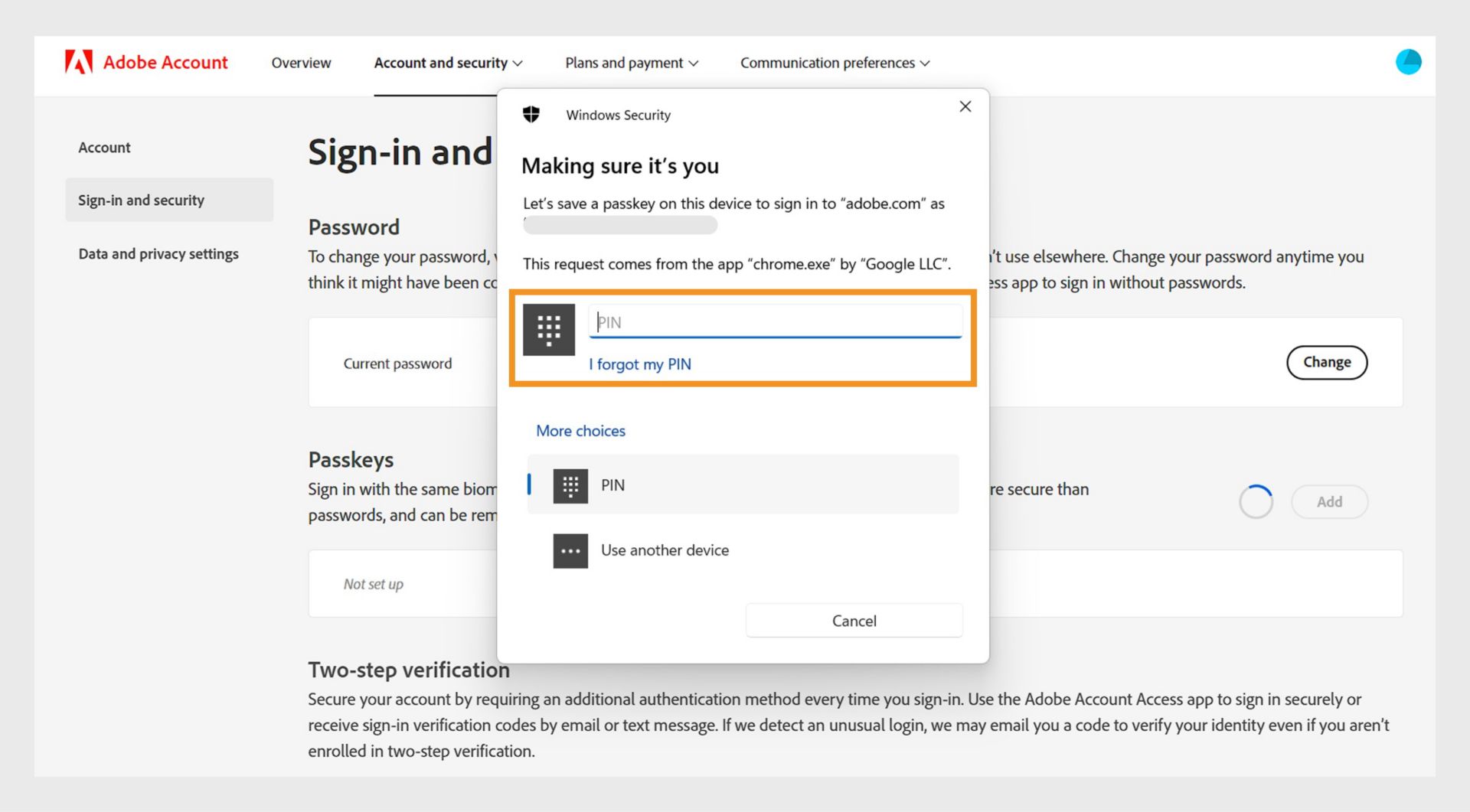Click the PIN keypad icon under More choices
The height and width of the screenshot is (812, 1470).
(x=570, y=484)
